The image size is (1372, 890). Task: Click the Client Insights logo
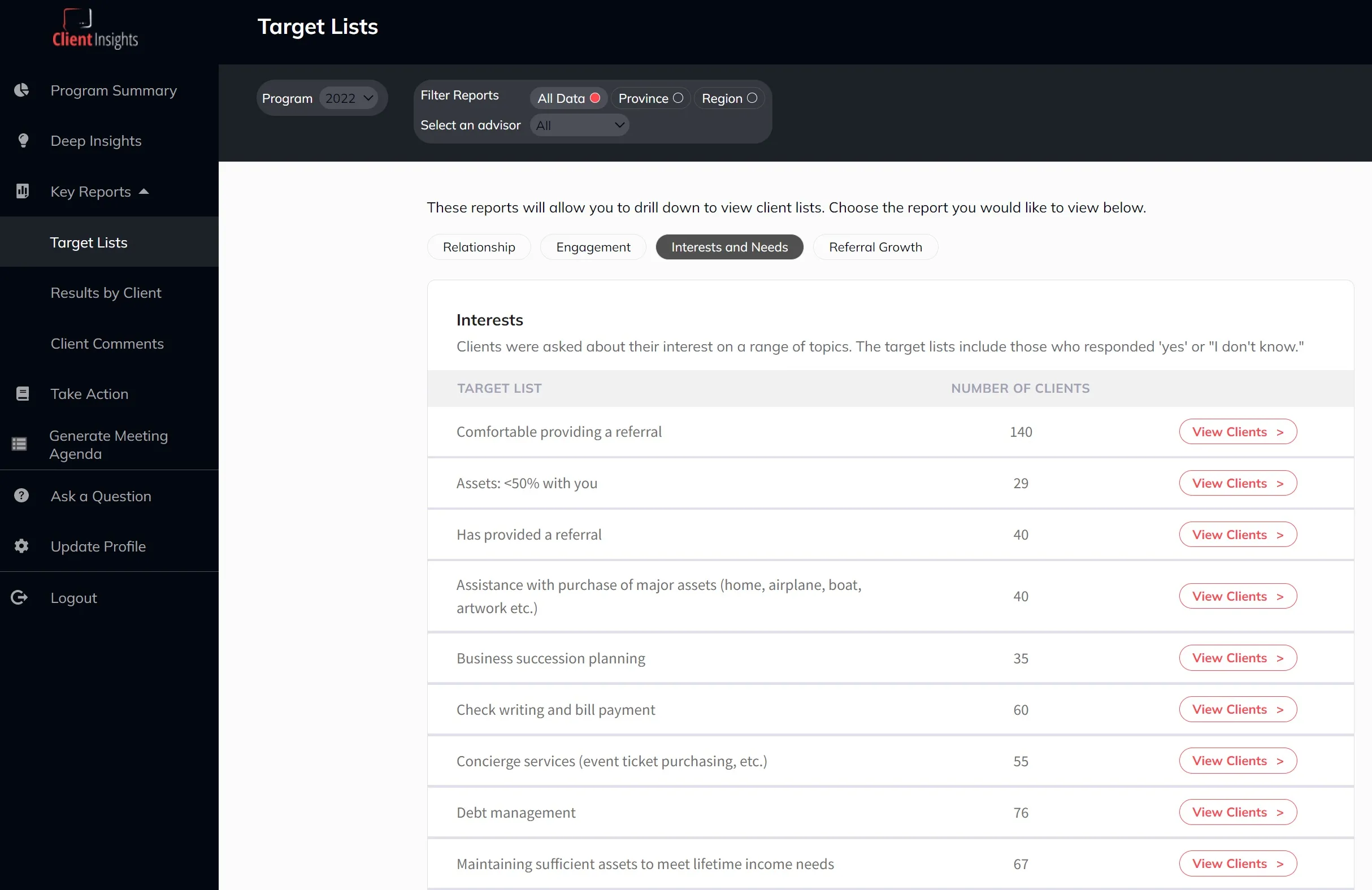click(x=95, y=29)
